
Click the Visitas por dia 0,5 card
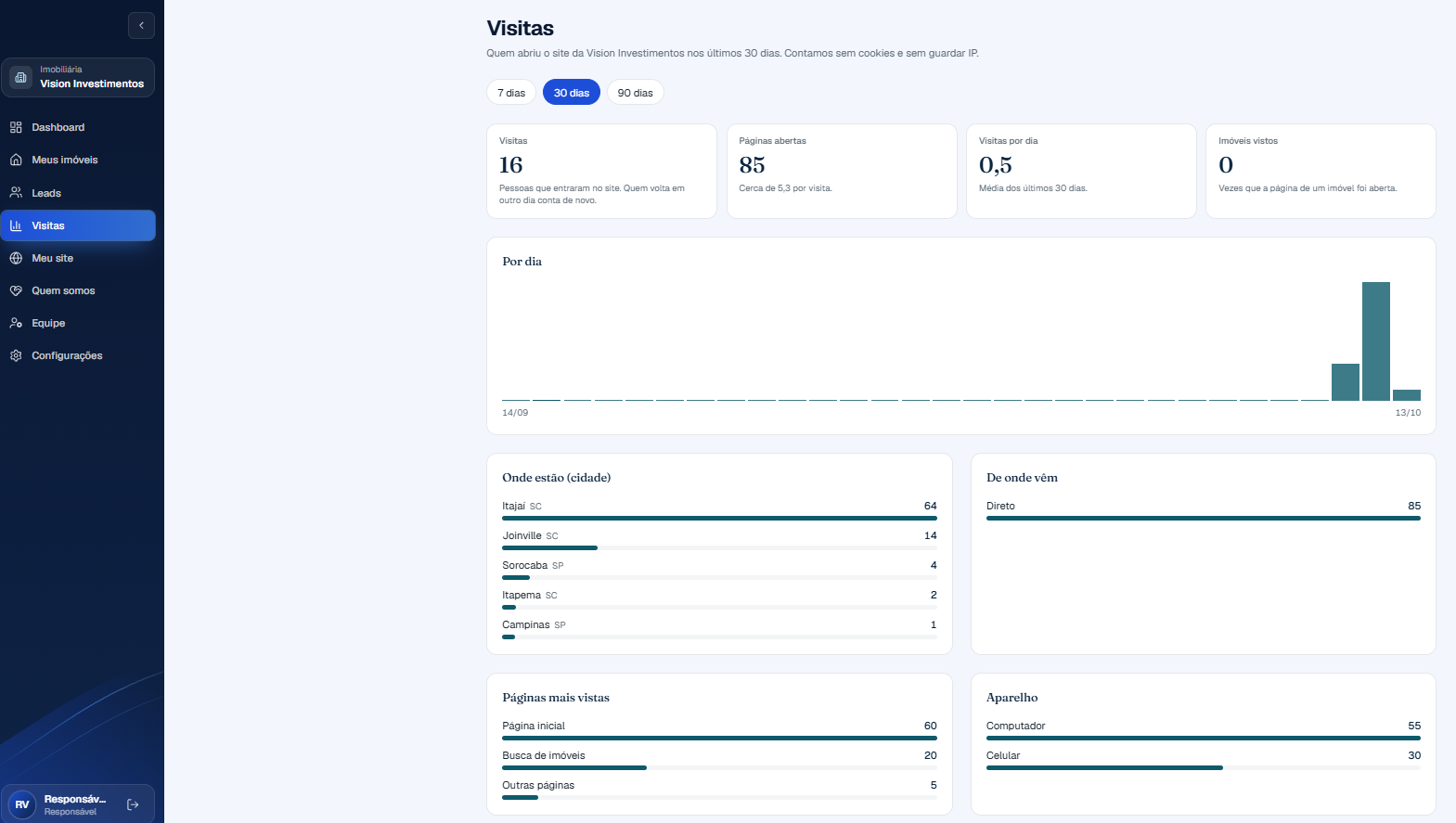pos(1081,172)
